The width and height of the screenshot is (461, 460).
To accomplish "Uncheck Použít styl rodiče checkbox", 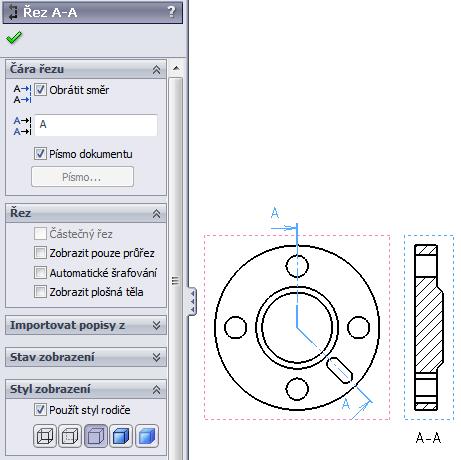I will [x=40, y=410].
